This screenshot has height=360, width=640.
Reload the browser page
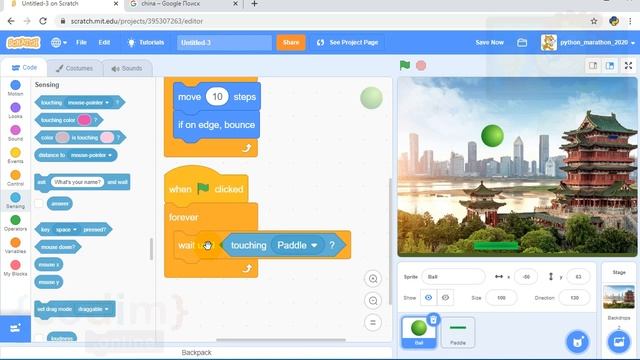pyautogui.click(x=43, y=21)
